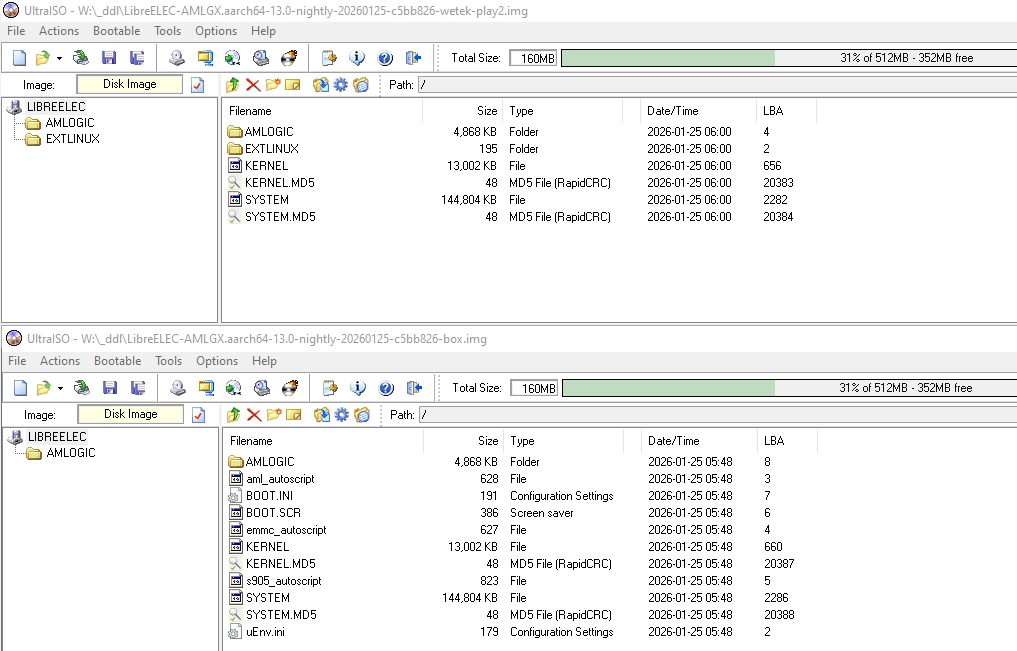Select the uEnv.ini file in bottom window

pos(266,632)
